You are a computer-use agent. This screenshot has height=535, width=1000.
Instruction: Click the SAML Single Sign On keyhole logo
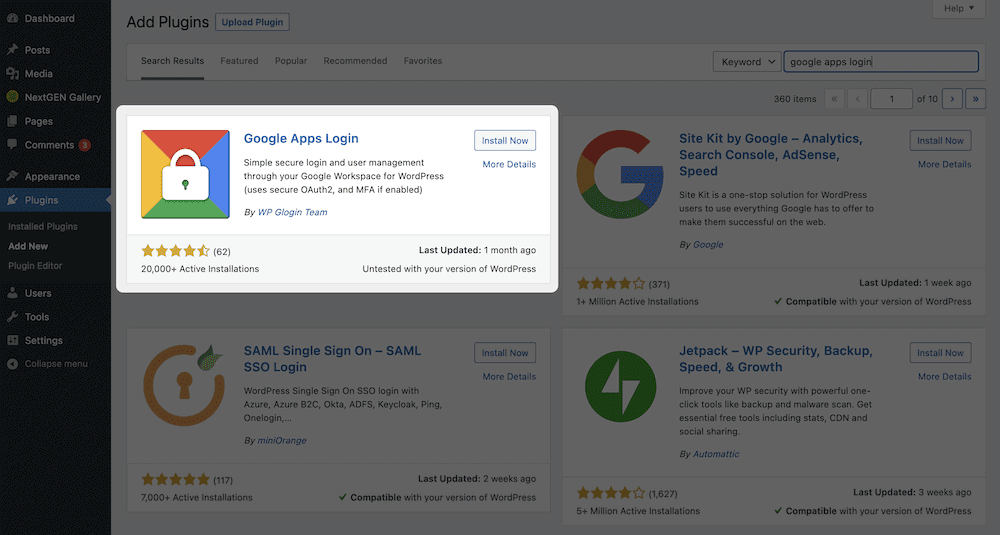click(185, 385)
